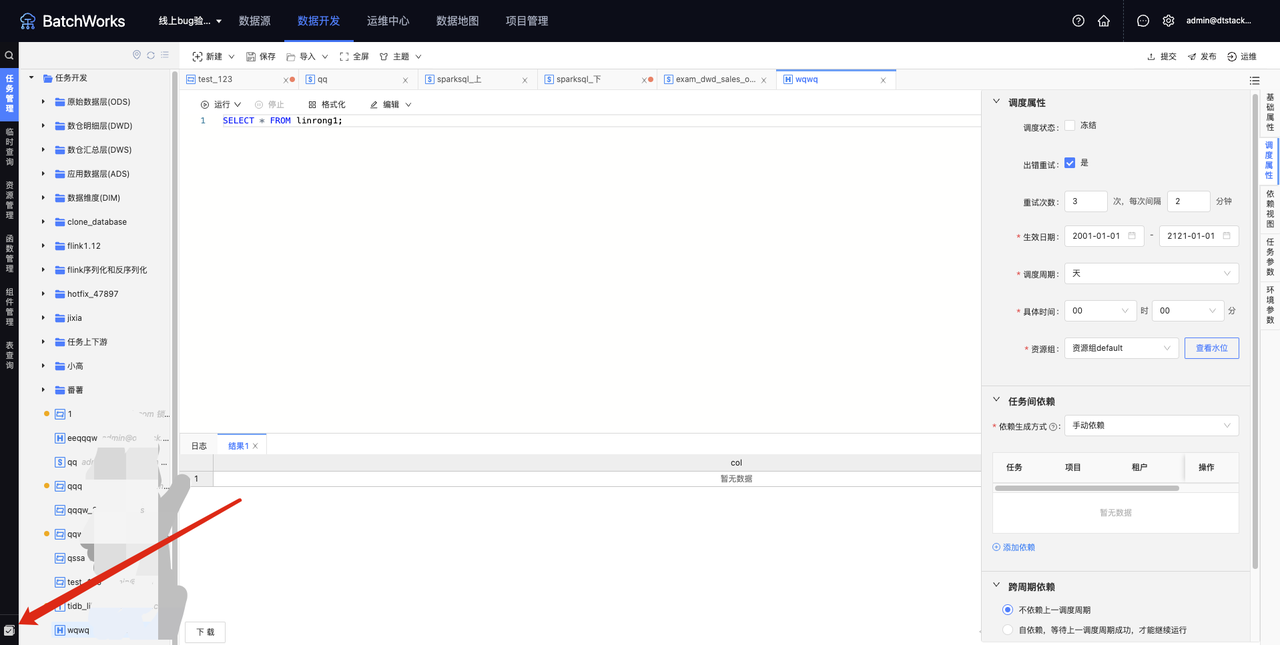1280x645 pixels.
Task: Open the 临时查询 sidebar tab
Action: [9, 146]
